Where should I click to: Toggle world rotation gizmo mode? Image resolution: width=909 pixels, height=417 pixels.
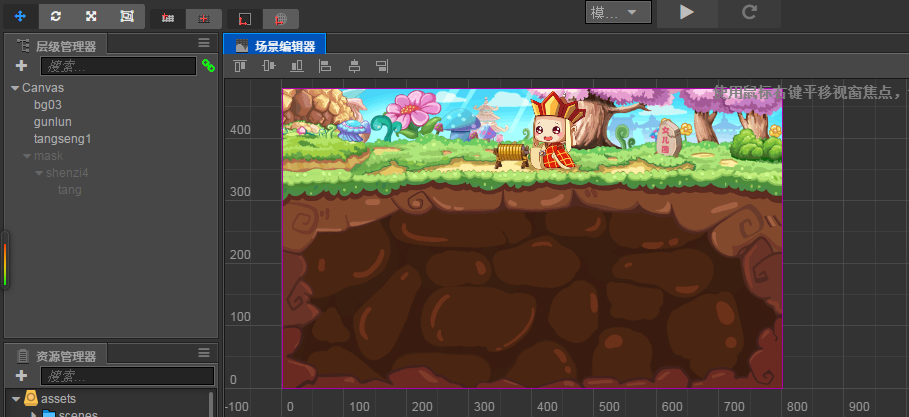pos(281,19)
